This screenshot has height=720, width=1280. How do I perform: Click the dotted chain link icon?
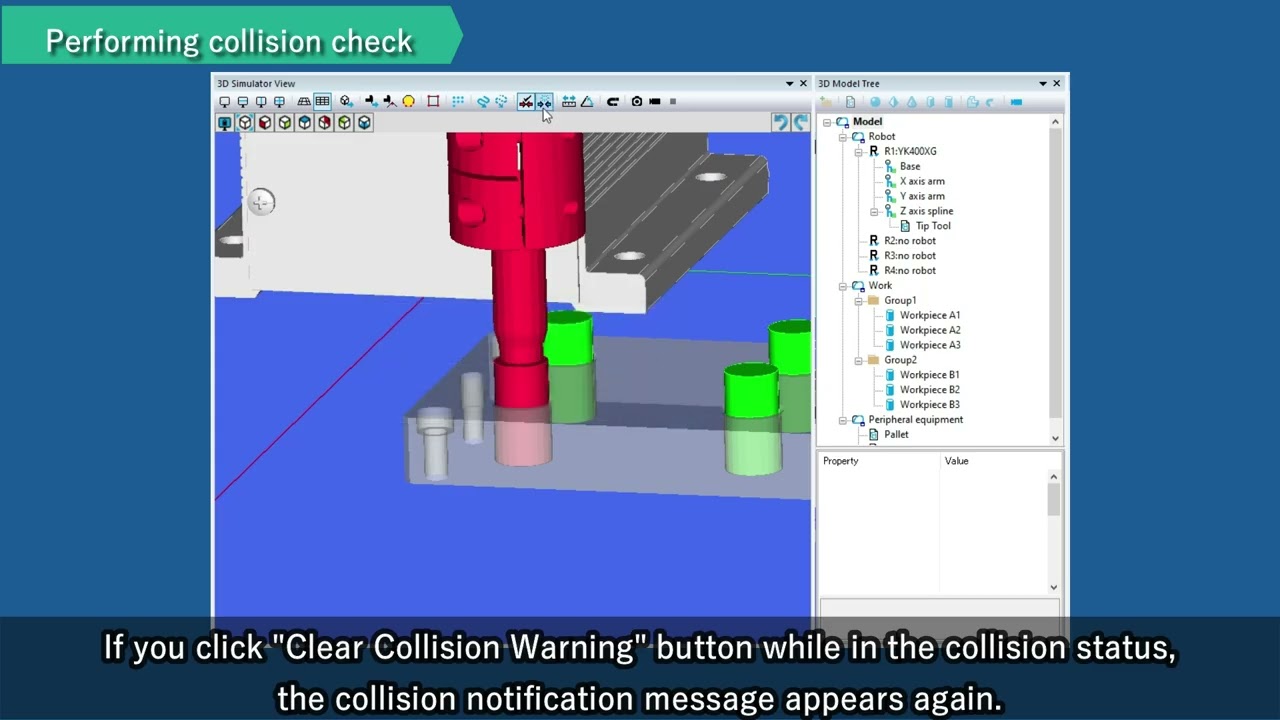(502, 101)
